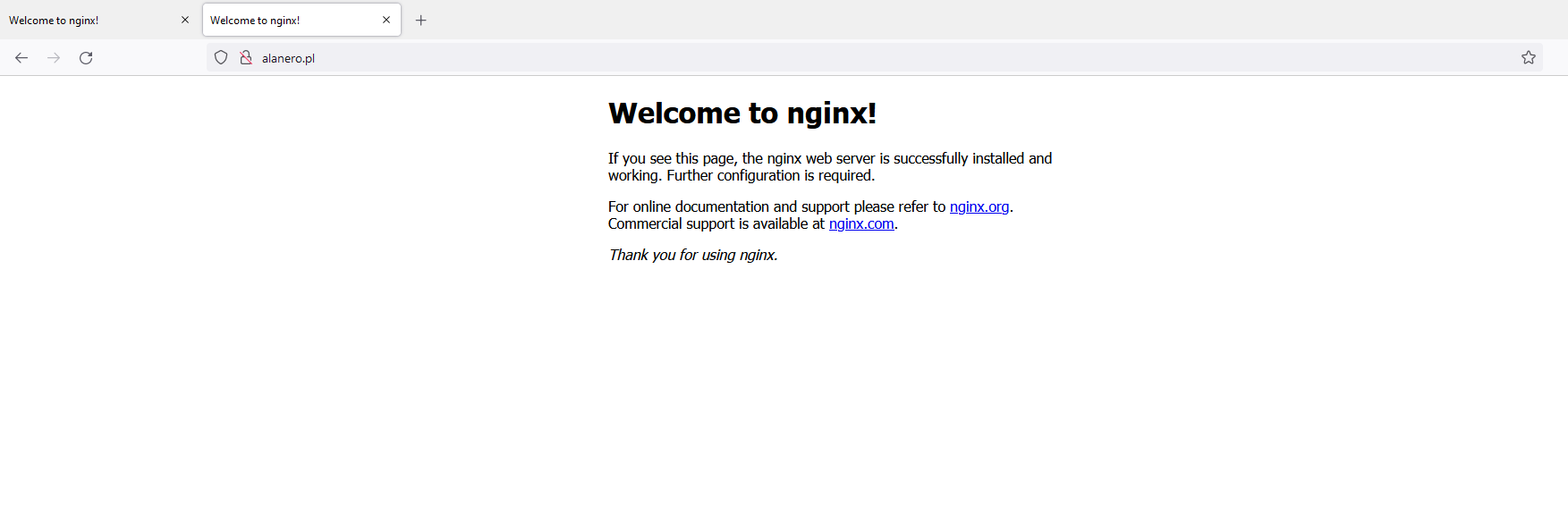Go back to the previous page
Image resolution: width=1568 pixels, height=505 pixels.
21,58
